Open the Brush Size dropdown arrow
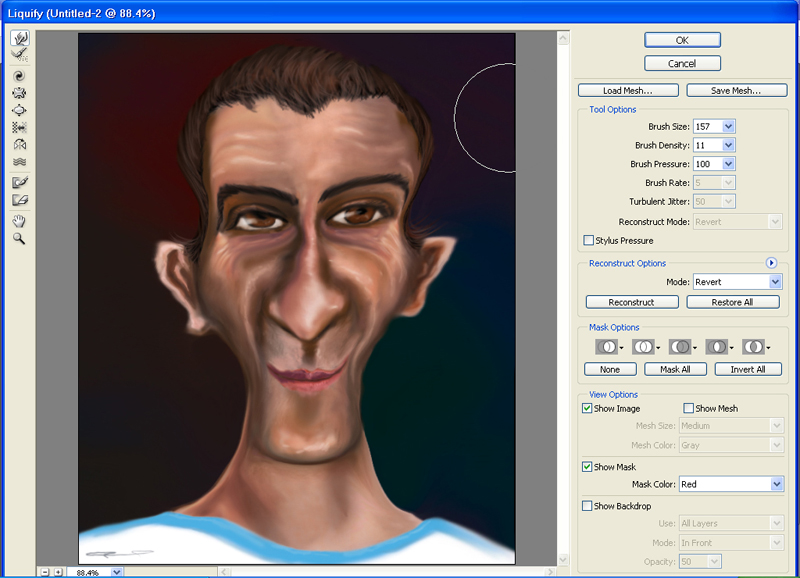The height and width of the screenshot is (578, 800). 728,126
